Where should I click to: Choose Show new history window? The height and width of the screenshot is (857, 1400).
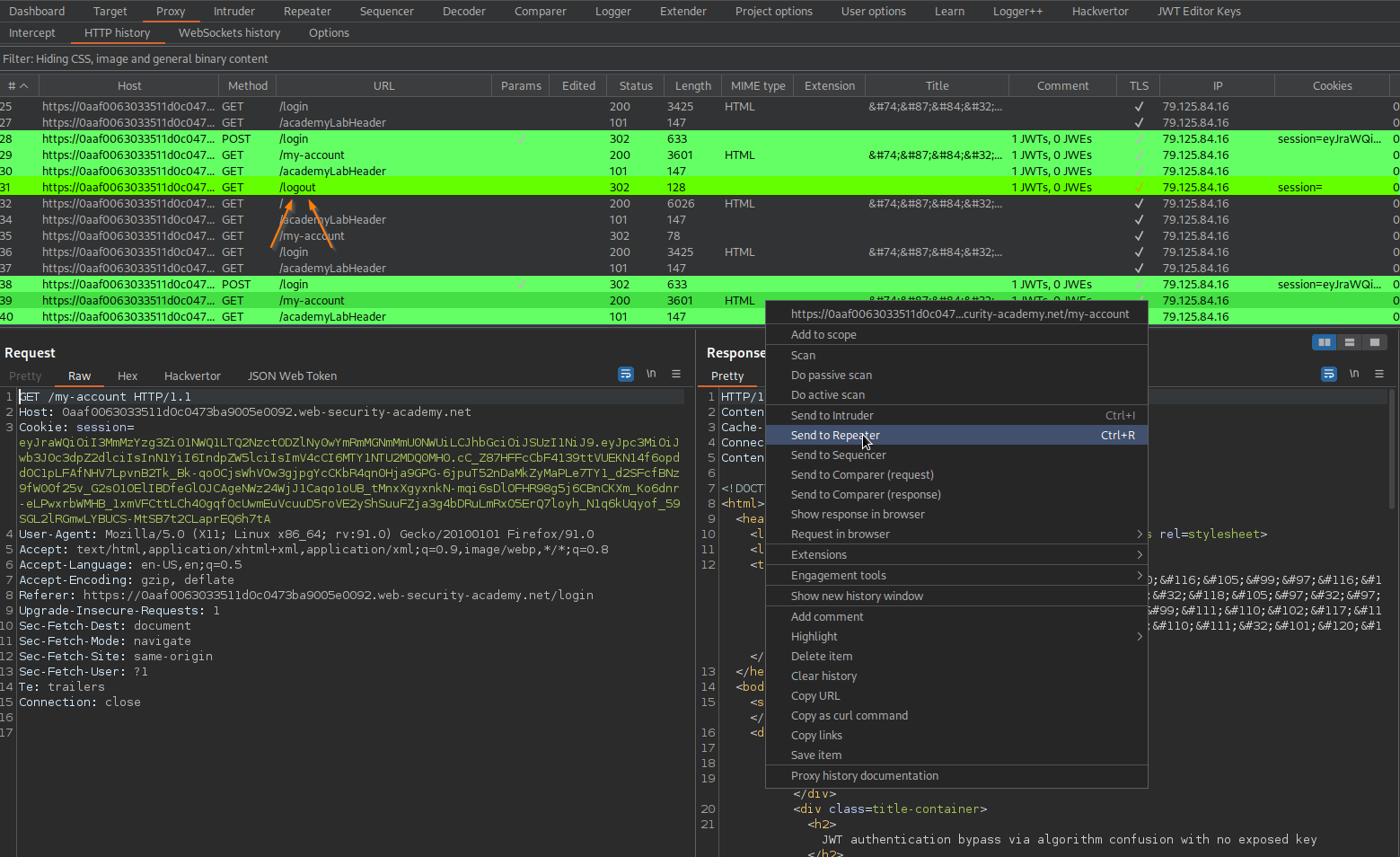coord(956,596)
